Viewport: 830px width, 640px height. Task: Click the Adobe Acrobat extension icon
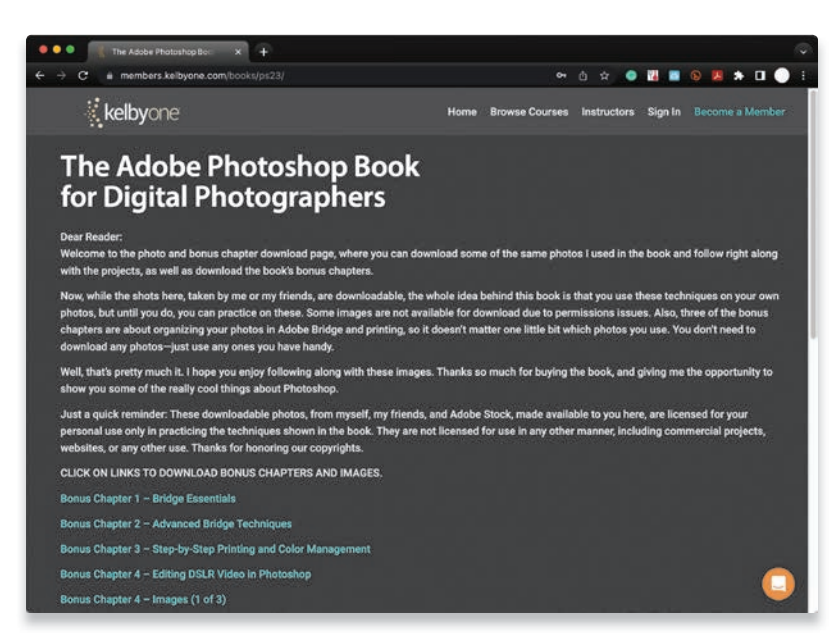(x=716, y=75)
